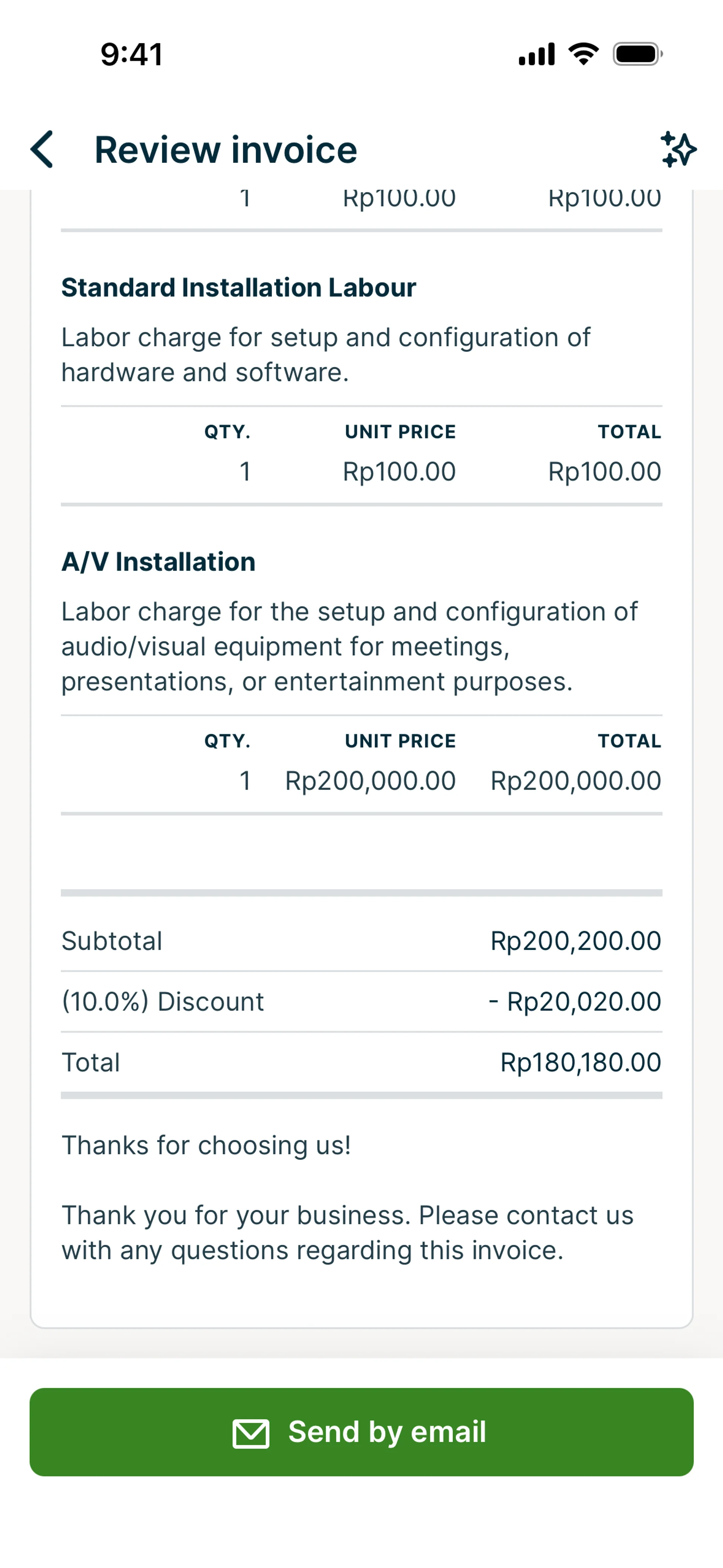The width and height of the screenshot is (723, 1568).
Task: Tap the Wi-Fi status icon
Action: click(x=583, y=54)
